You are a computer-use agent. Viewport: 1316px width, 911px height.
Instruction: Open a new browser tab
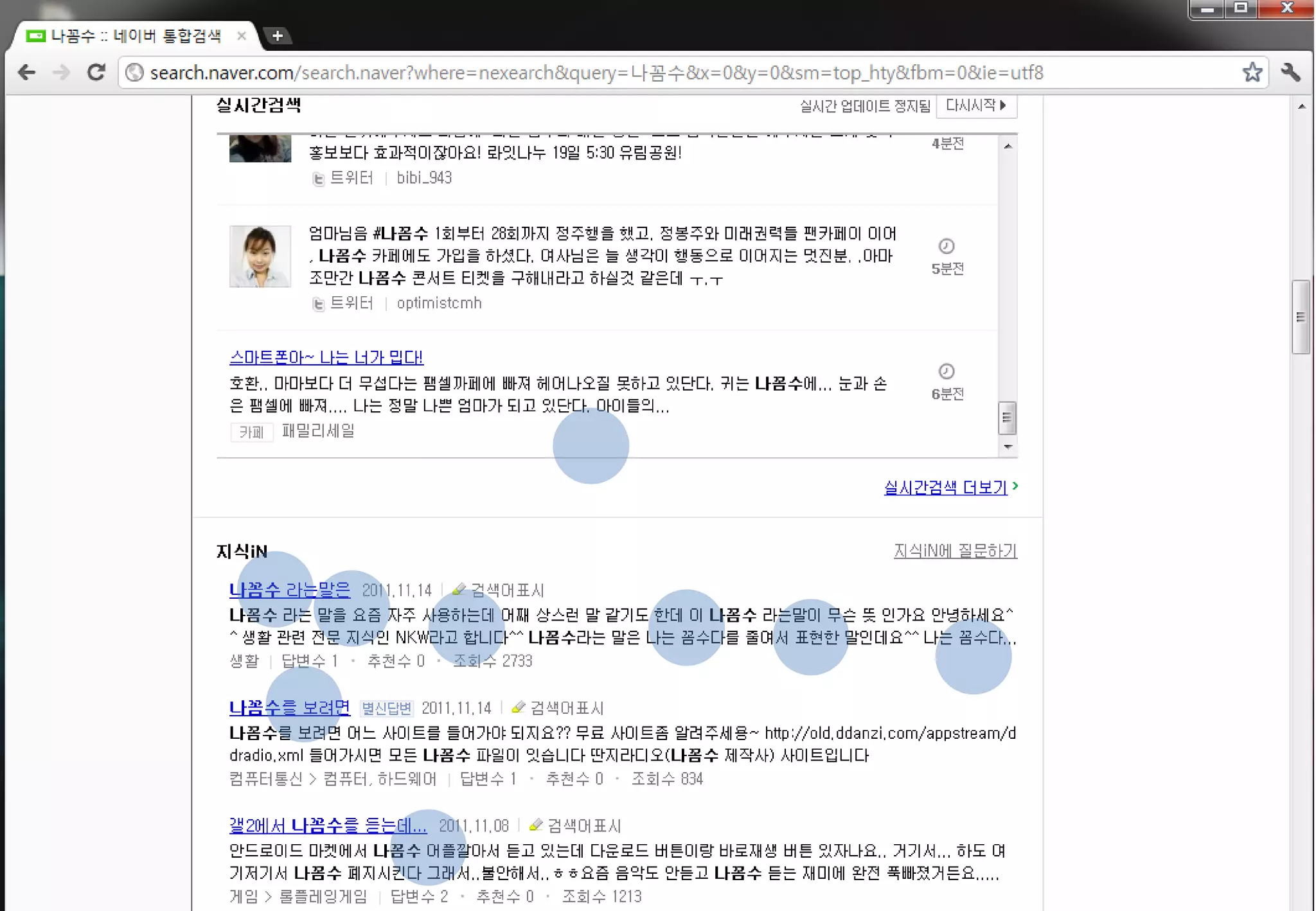[278, 36]
